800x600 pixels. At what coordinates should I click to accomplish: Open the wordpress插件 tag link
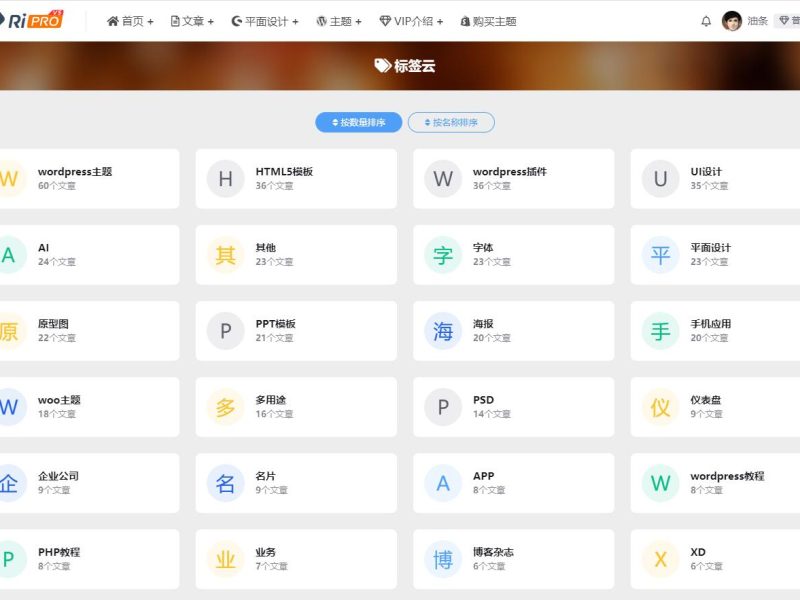[x=509, y=172]
